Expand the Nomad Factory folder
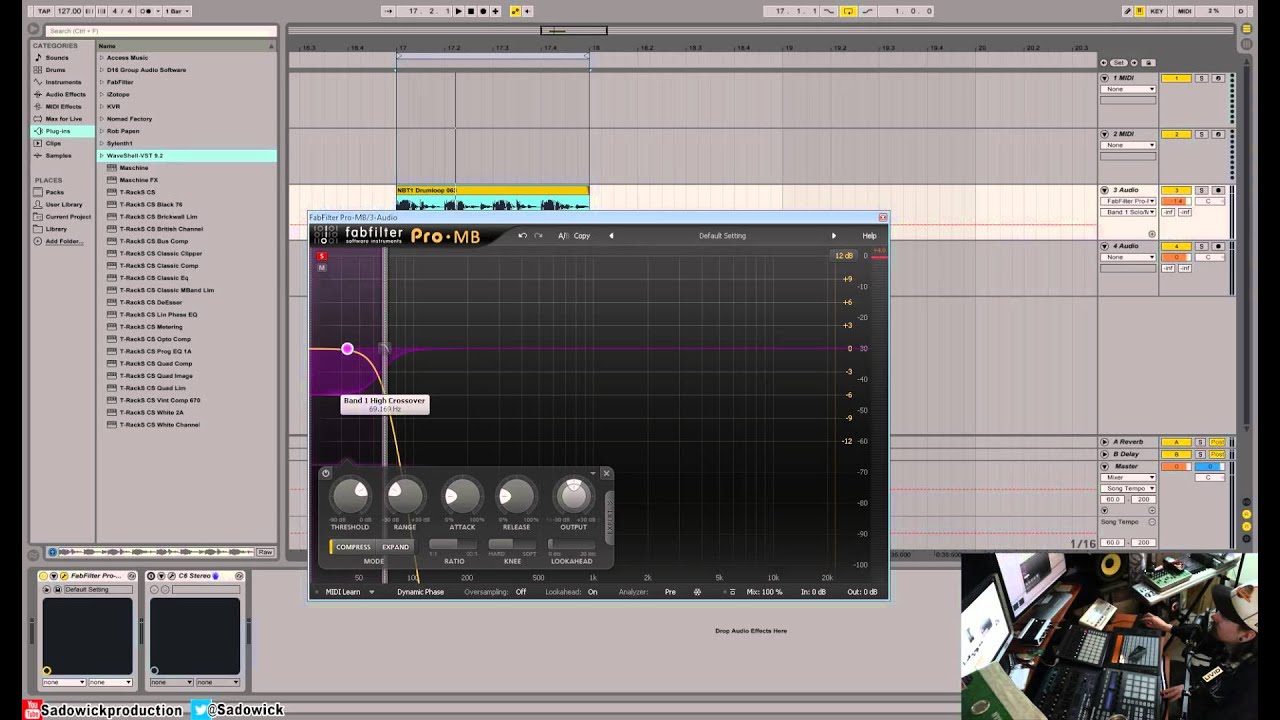Viewport: 1280px width, 720px height. 102,119
